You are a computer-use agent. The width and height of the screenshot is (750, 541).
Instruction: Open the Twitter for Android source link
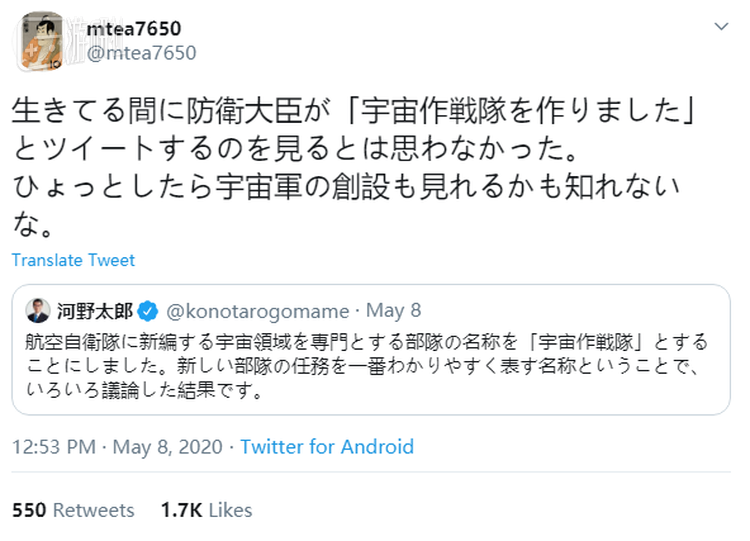click(327, 447)
